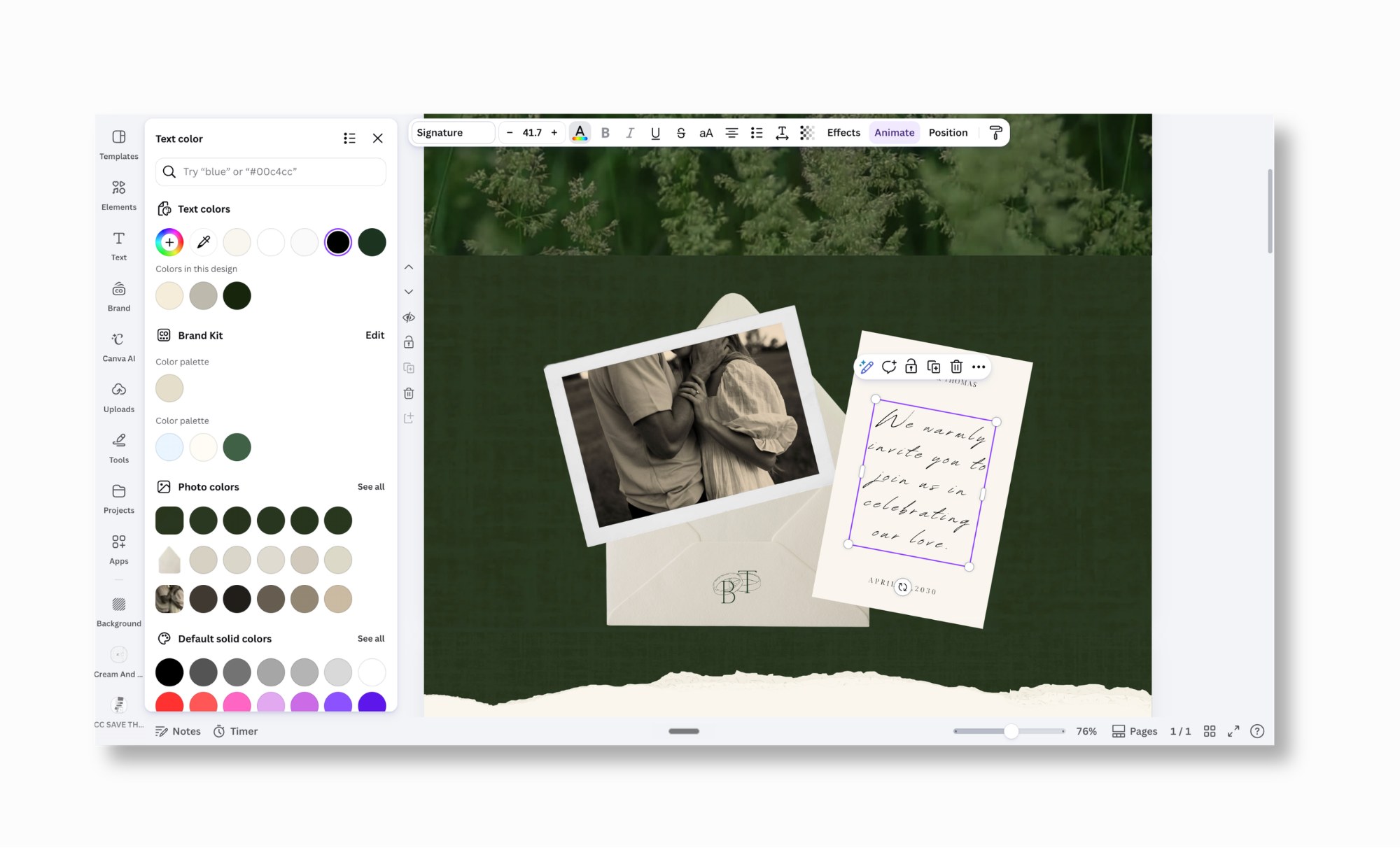Open the Brand sidebar panel

click(119, 297)
